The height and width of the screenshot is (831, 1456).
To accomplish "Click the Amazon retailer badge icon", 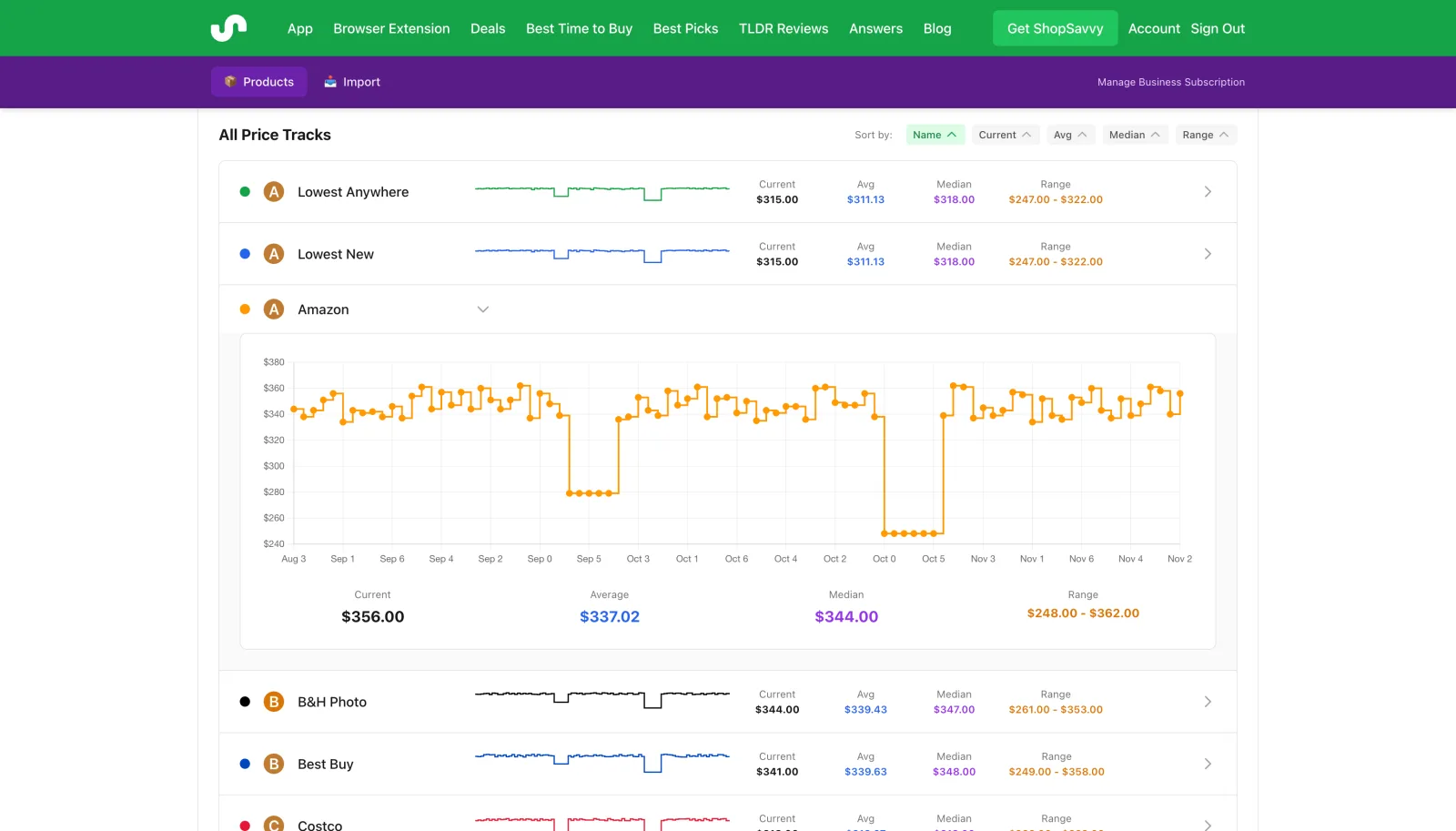I will point(274,309).
